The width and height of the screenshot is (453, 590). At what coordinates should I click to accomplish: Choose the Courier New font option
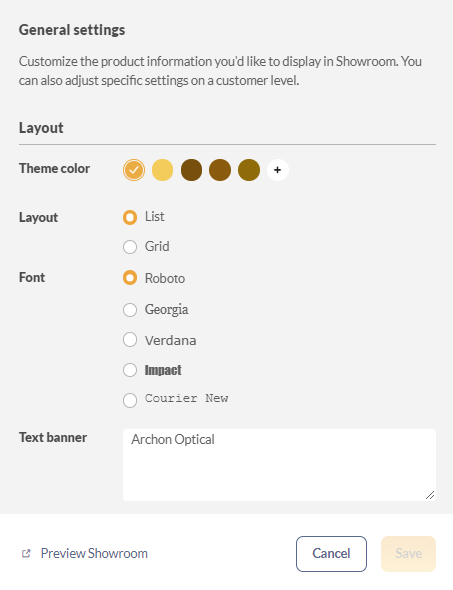[x=130, y=400]
